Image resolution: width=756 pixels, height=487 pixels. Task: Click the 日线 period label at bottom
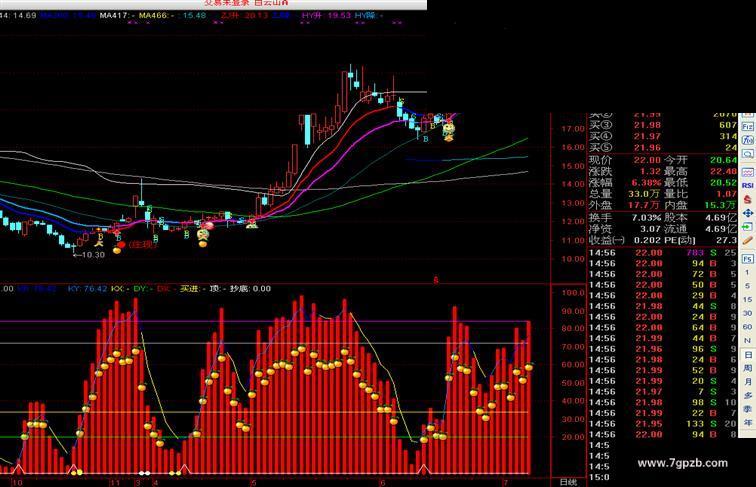[567, 482]
